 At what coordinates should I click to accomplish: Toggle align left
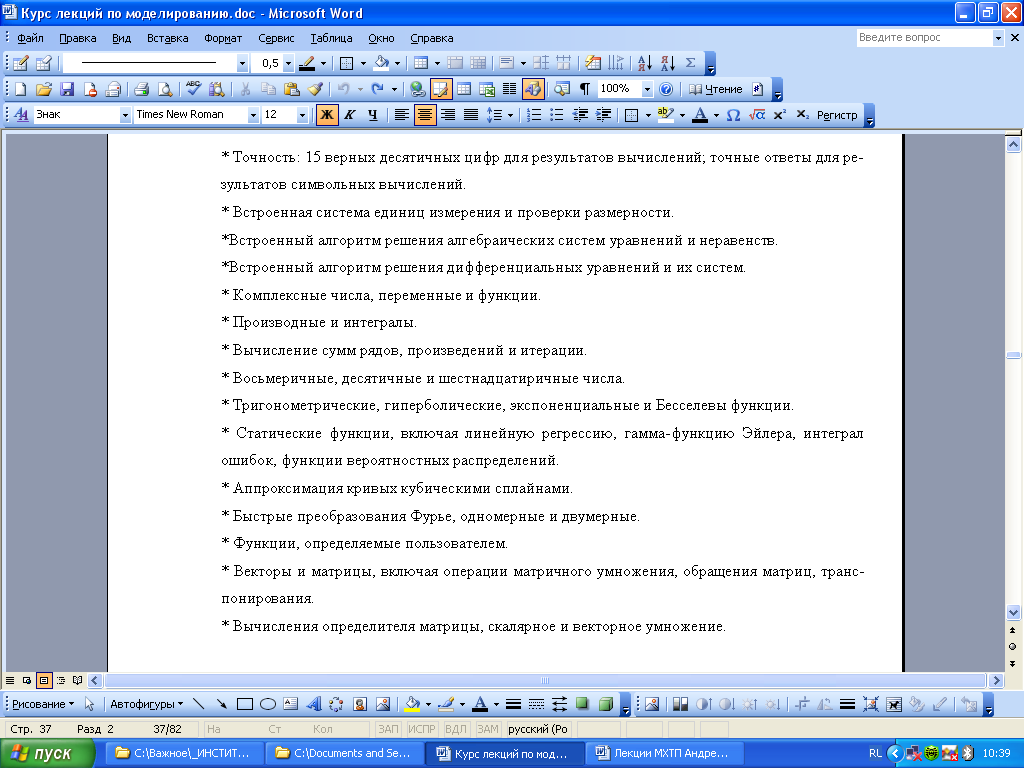pos(402,115)
